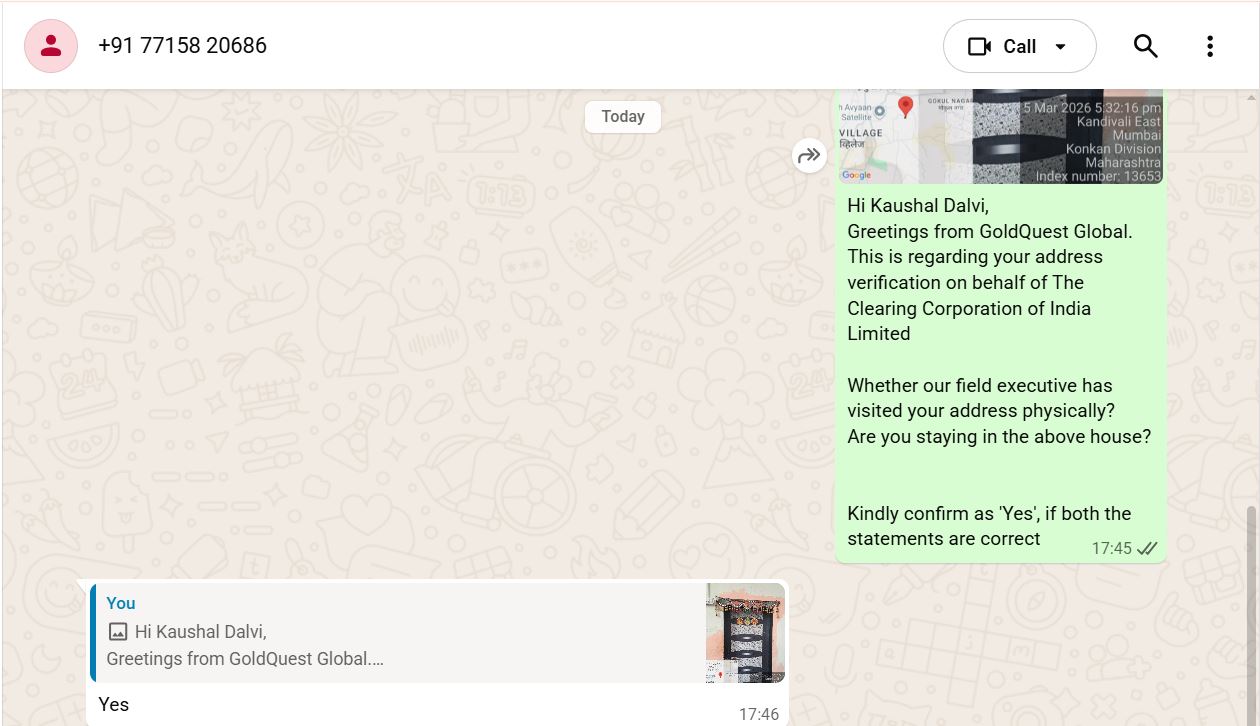Click the double check read receipt
This screenshot has width=1260, height=726.
(1147, 548)
